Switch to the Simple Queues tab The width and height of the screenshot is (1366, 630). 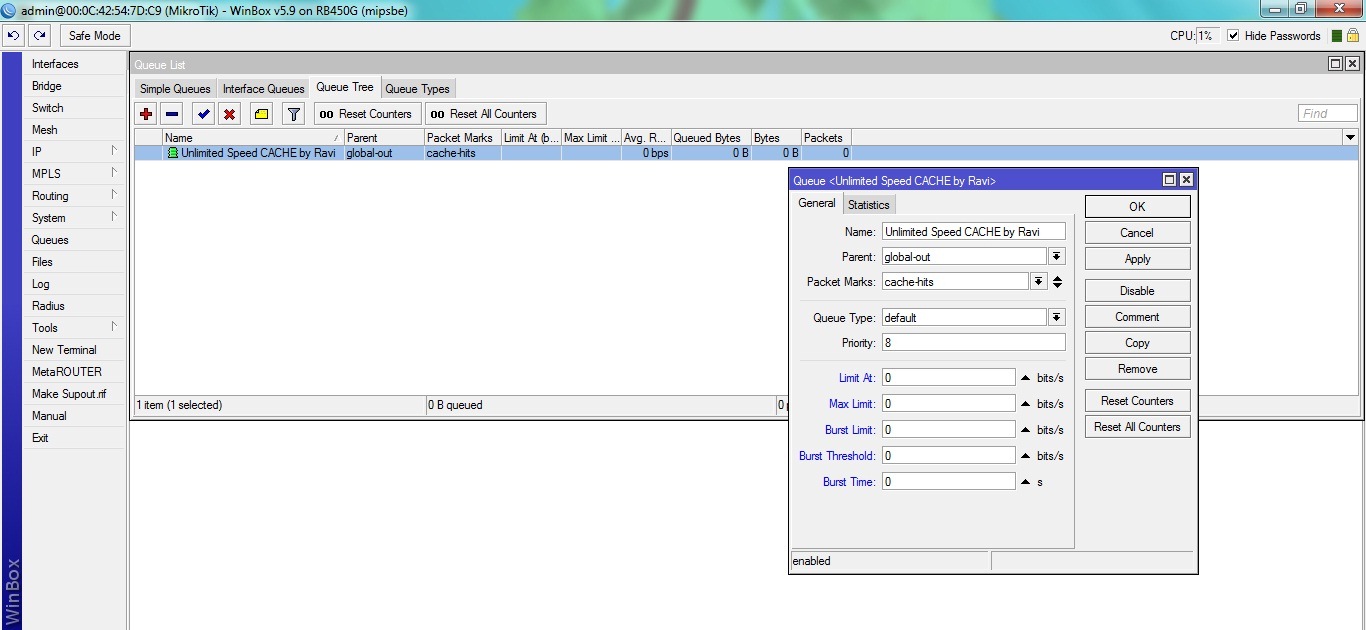[x=175, y=89]
